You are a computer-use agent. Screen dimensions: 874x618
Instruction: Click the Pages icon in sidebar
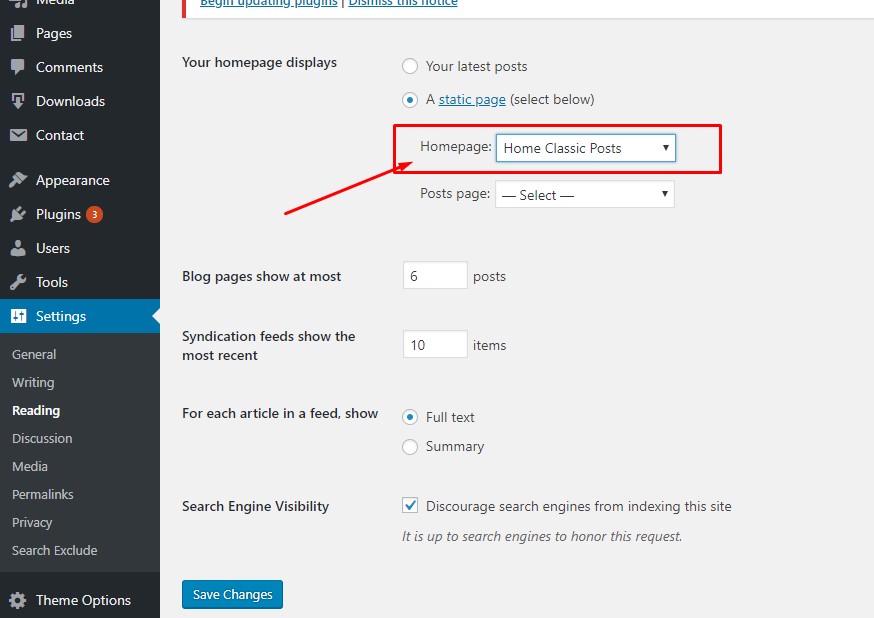[x=18, y=33]
